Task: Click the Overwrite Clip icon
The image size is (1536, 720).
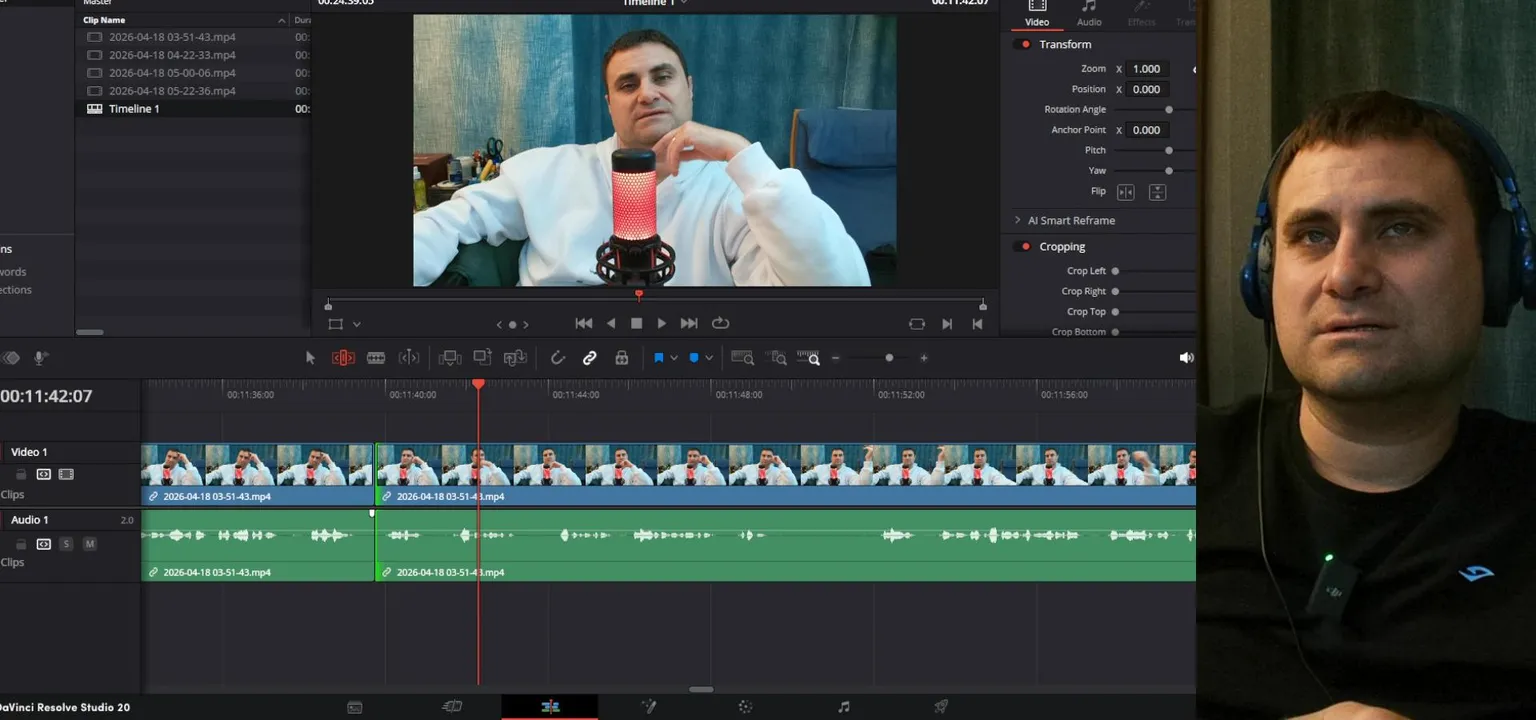Action: [483, 357]
